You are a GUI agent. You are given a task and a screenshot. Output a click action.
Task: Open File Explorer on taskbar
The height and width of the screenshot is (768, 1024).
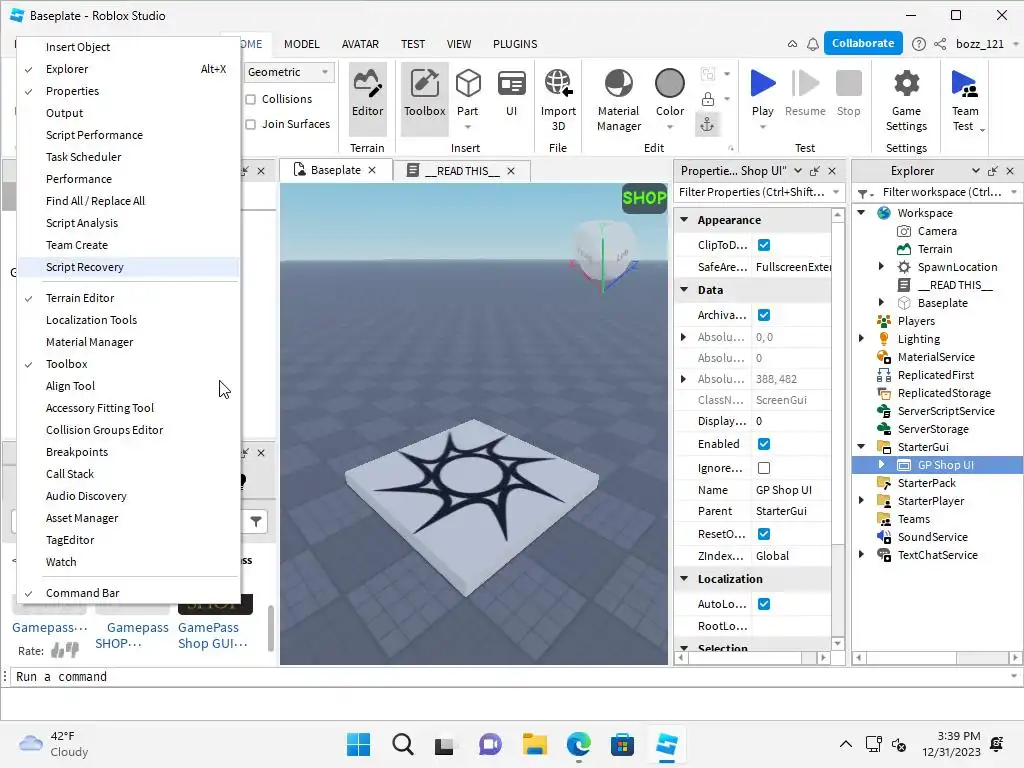pyautogui.click(x=535, y=744)
